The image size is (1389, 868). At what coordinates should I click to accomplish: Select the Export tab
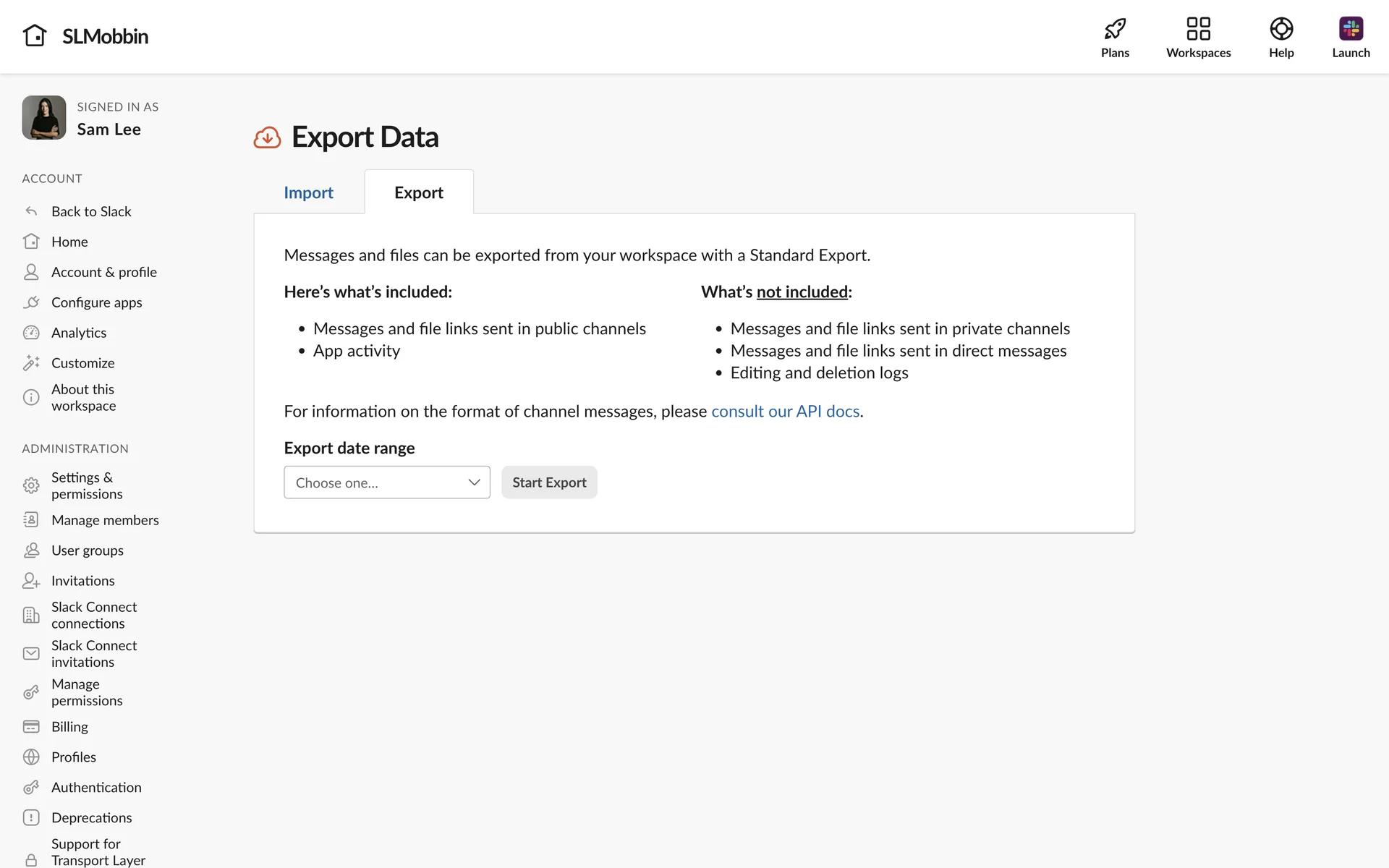pos(418,192)
